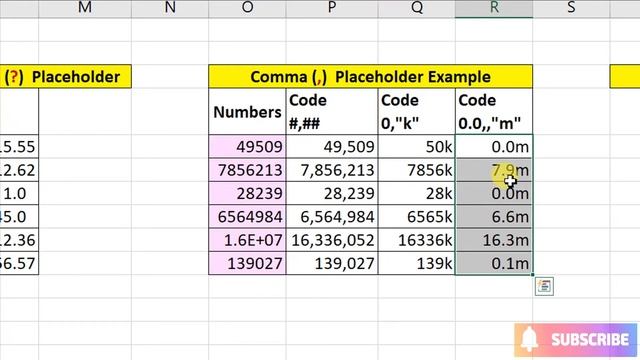
Task: Select the 0.0m cell beside 50k
Action: pyautogui.click(x=494, y=147)
